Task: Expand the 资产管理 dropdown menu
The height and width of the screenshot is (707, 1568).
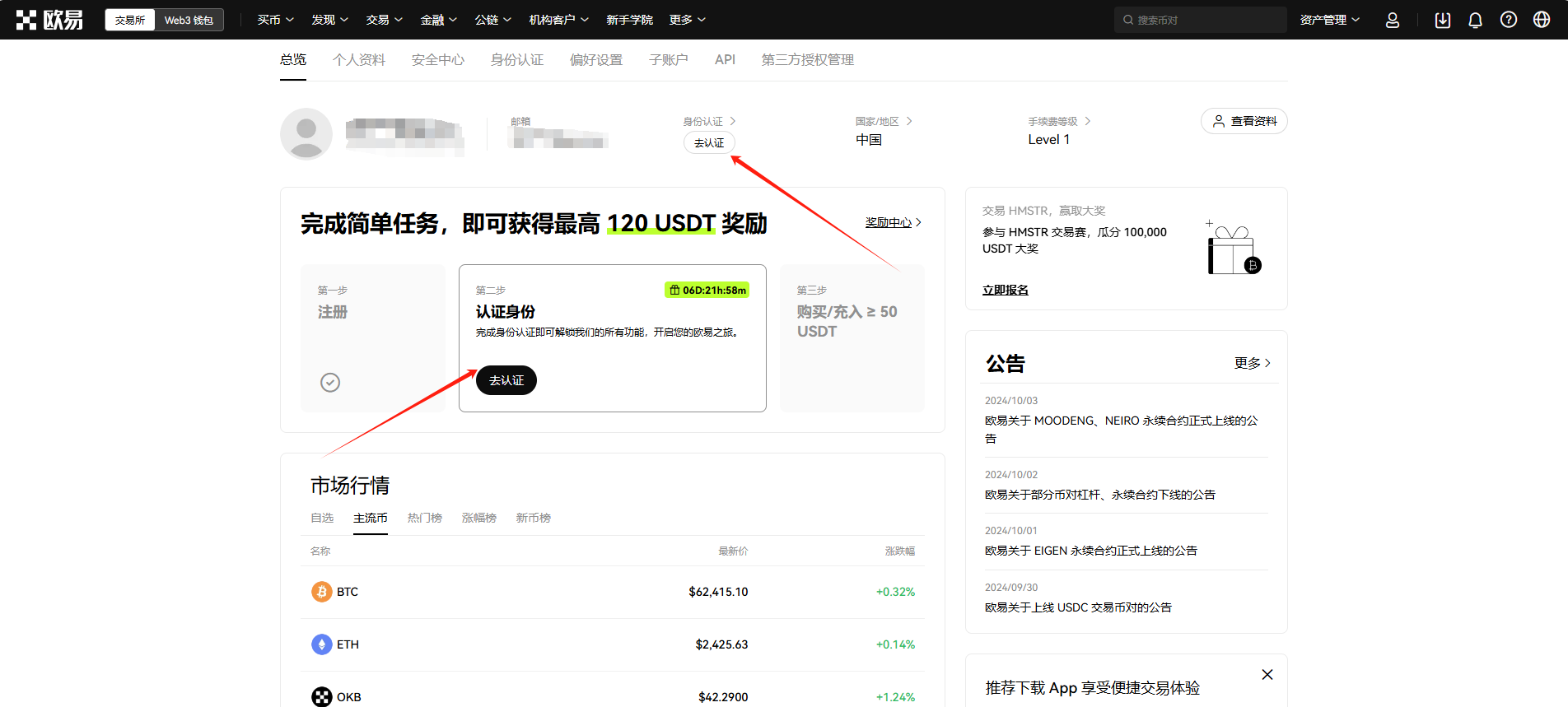Action: [1329, 20]
